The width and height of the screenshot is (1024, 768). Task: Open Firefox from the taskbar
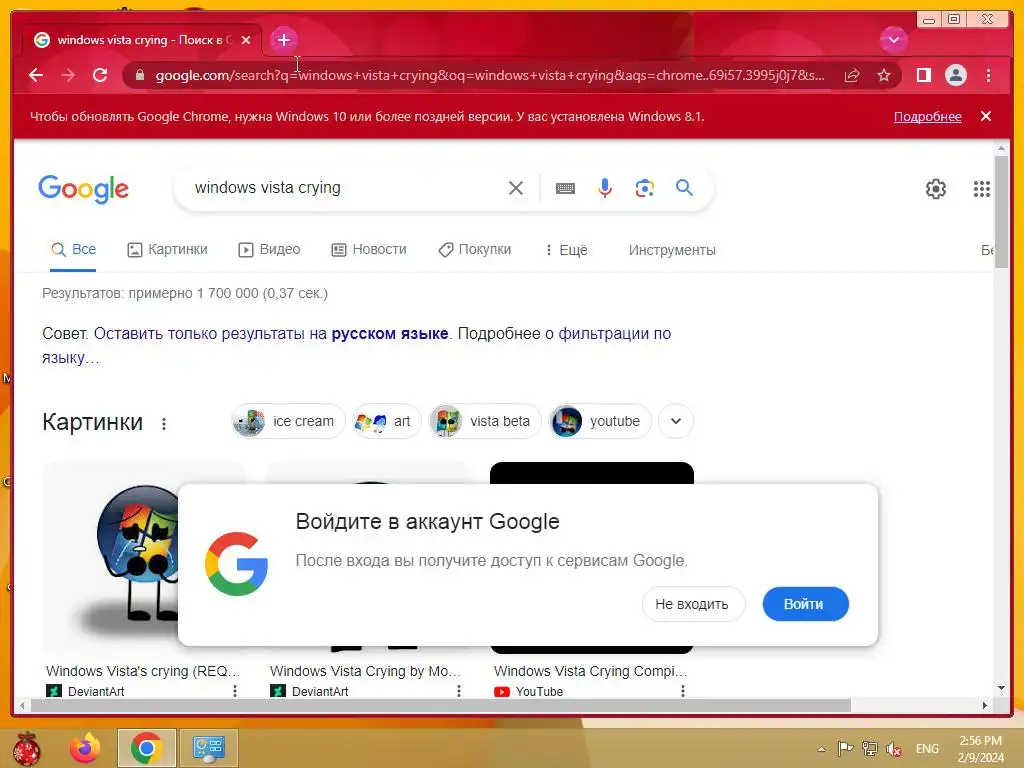click(86, 748)
